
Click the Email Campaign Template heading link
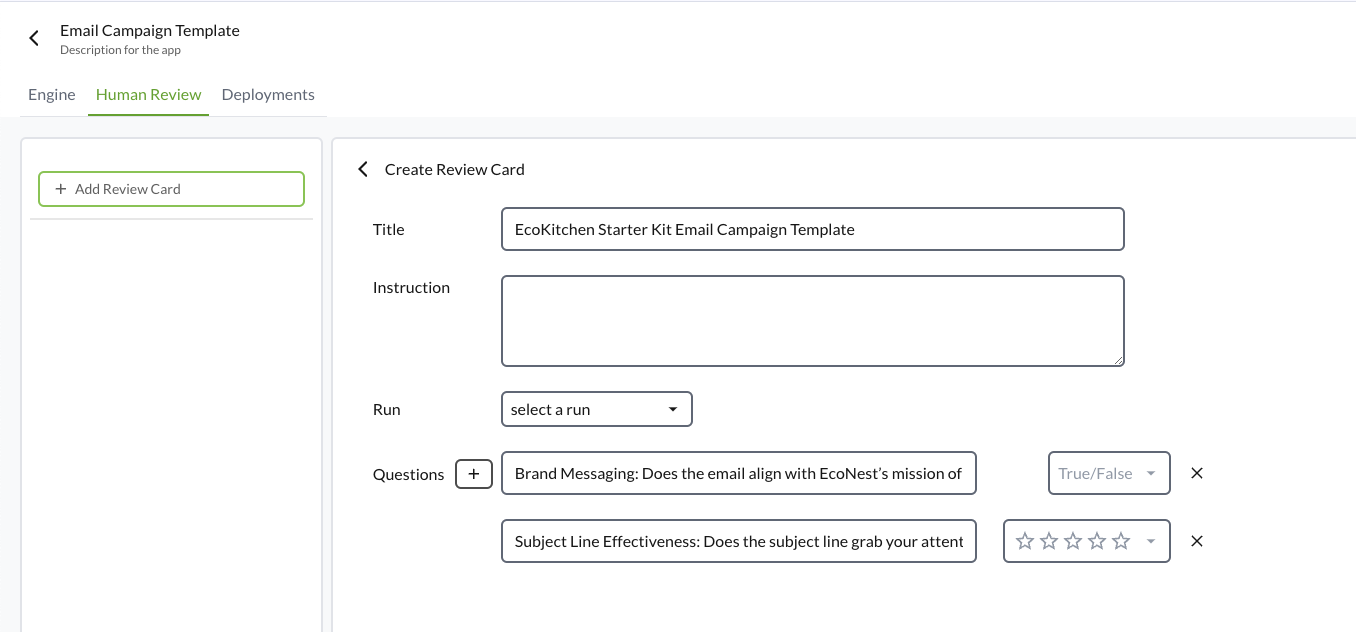click(x=150, y=30)
